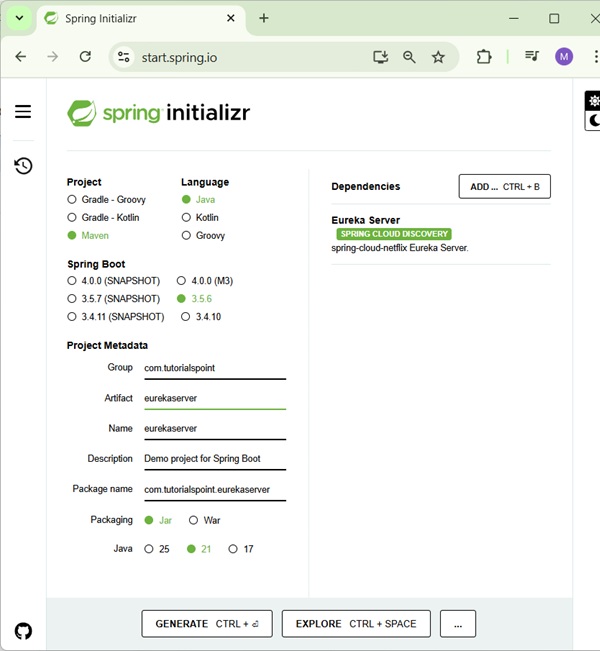Image resolution: width=600 pixels, height=651 pixels.
Task: Click the GENERATE button
Action: [x=207, y=624]
